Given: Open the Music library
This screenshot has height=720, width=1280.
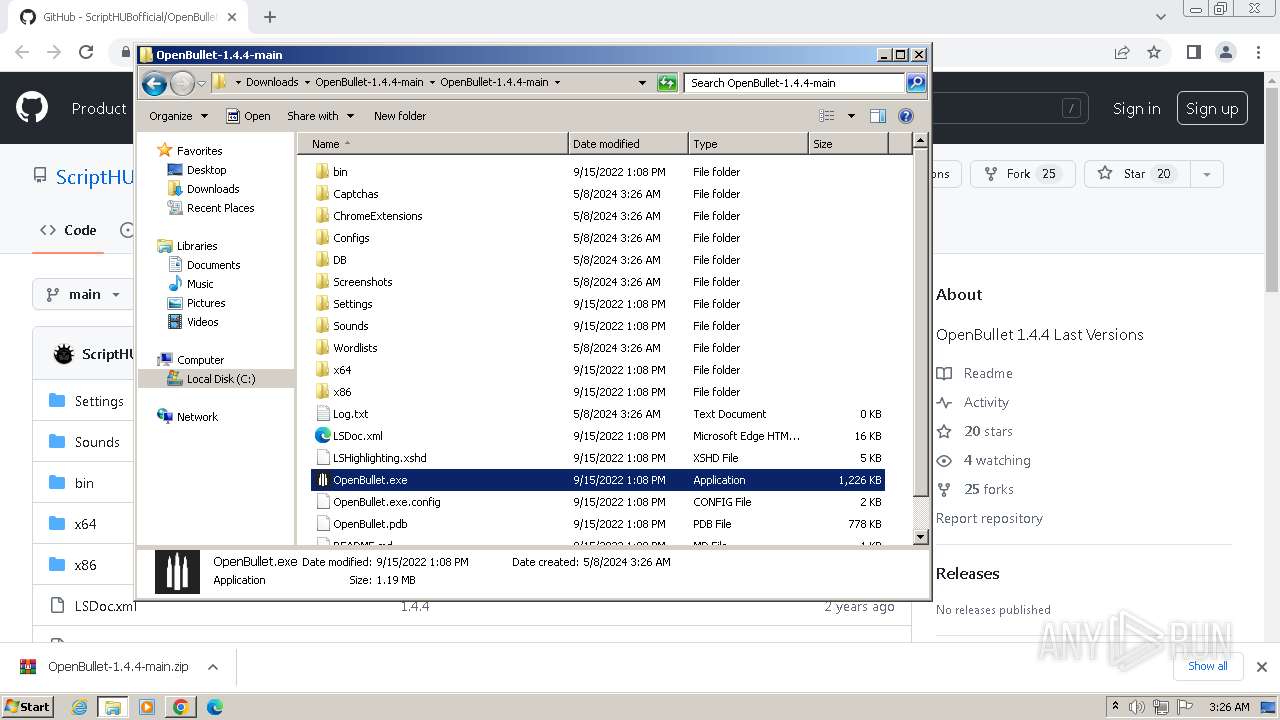Looking at the screenshot, I should pyautogui.click(x=200, y=284).
